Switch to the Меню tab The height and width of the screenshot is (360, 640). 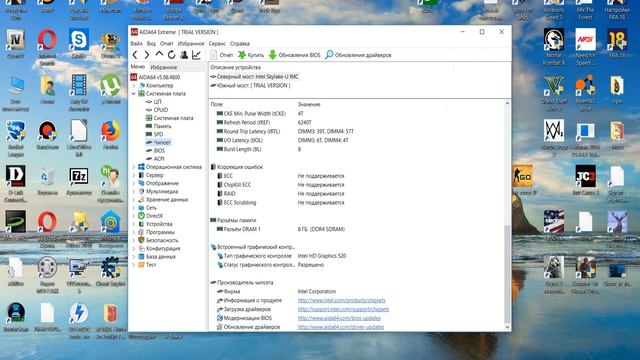pyautogui.click(x=138, y=67)
